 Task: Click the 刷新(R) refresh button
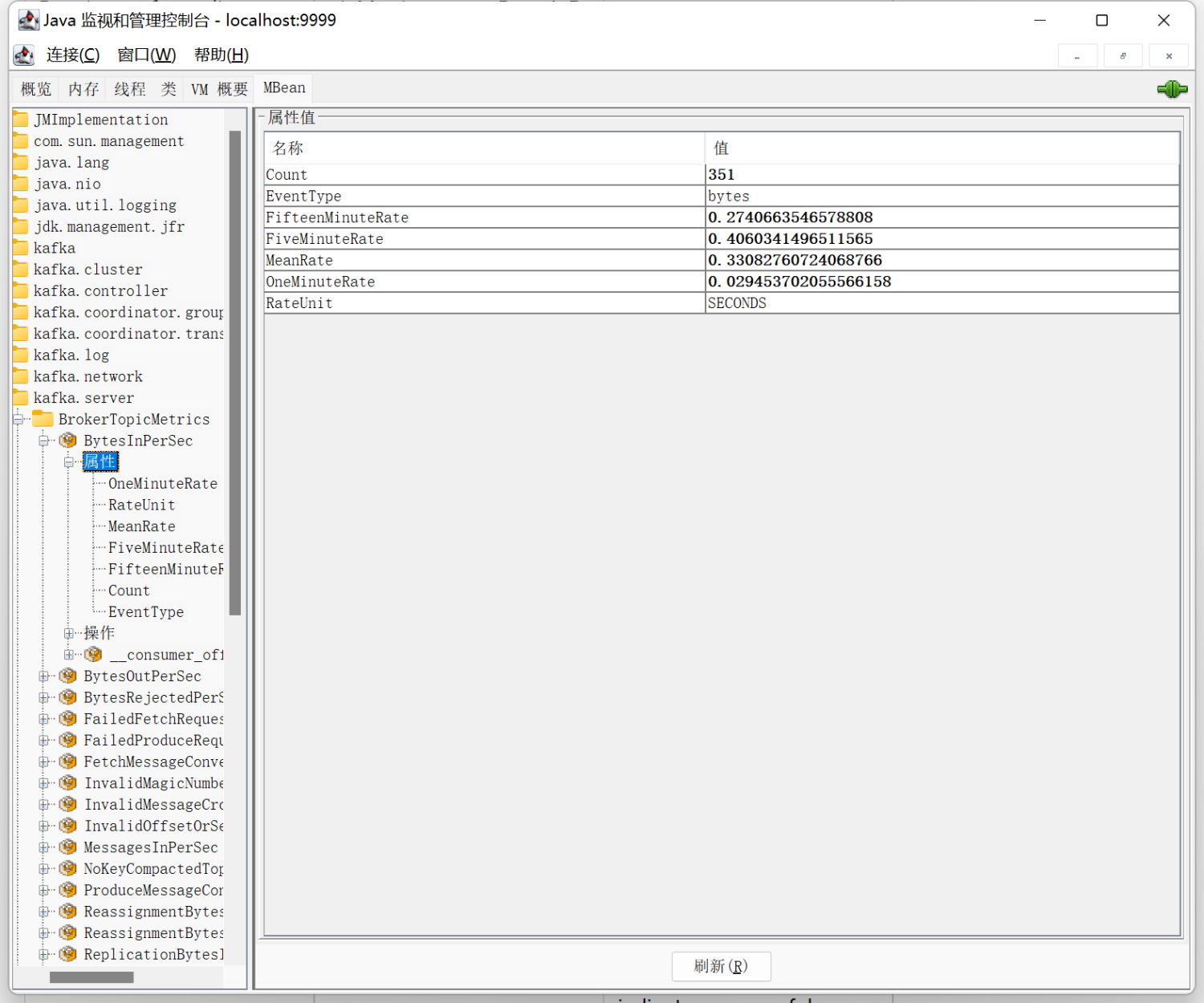[x=721, y=966]
